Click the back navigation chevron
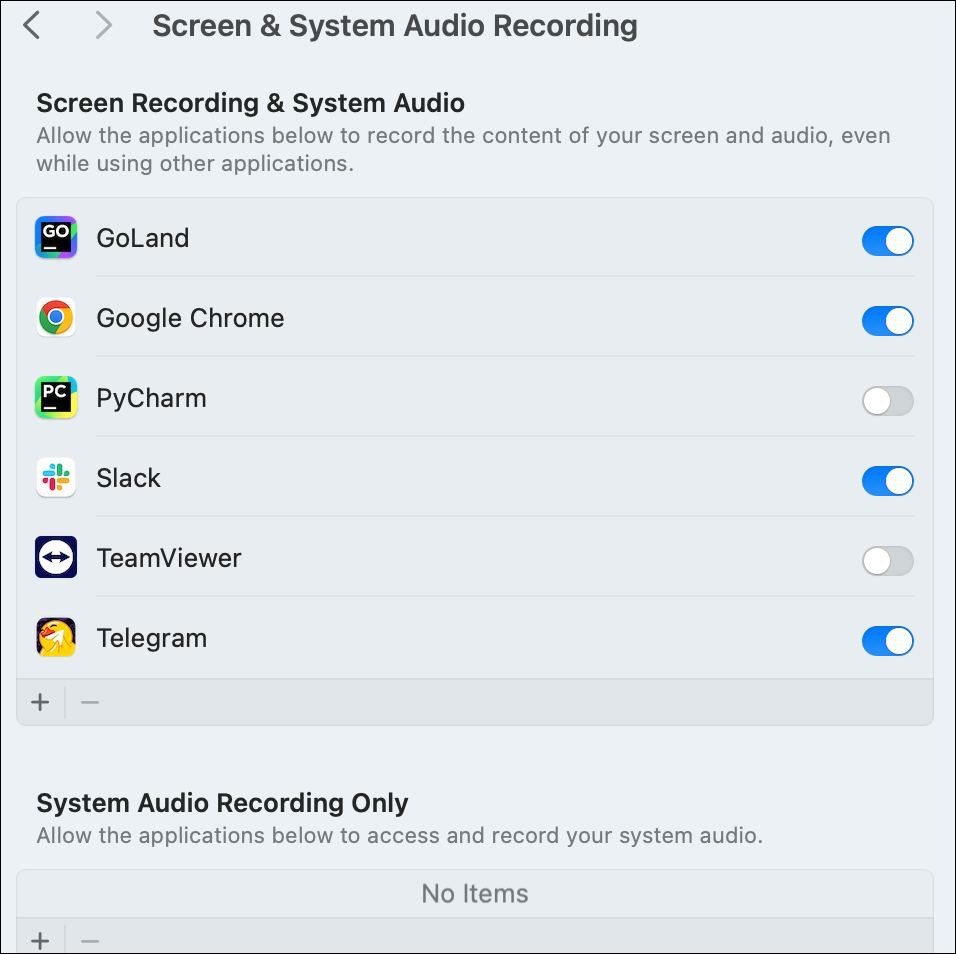This screenshot has width=956, height=954. point(31,25)
